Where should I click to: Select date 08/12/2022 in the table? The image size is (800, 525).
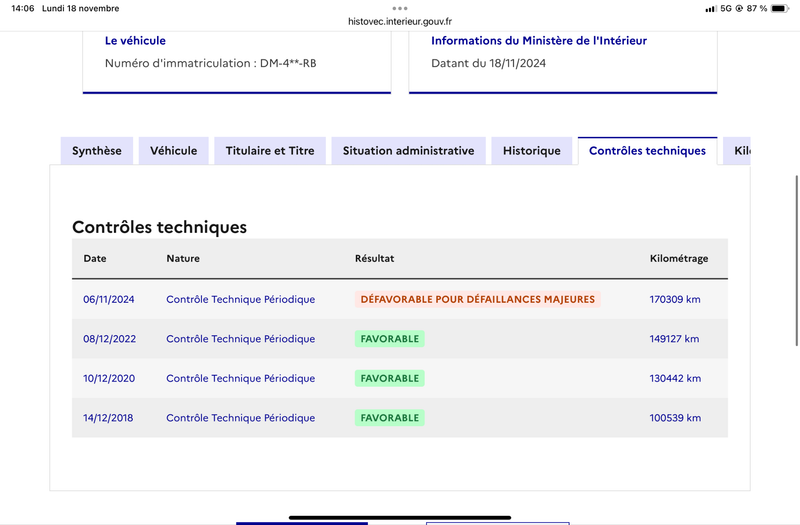(x=109, y=339)
